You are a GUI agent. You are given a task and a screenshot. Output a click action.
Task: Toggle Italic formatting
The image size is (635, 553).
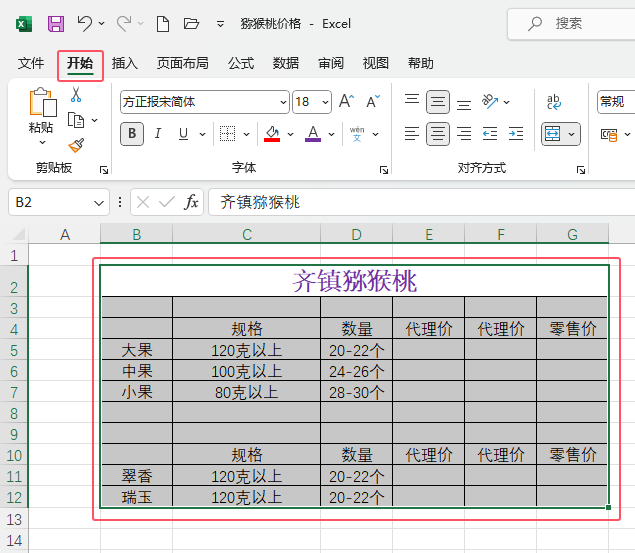click(158, 133)
